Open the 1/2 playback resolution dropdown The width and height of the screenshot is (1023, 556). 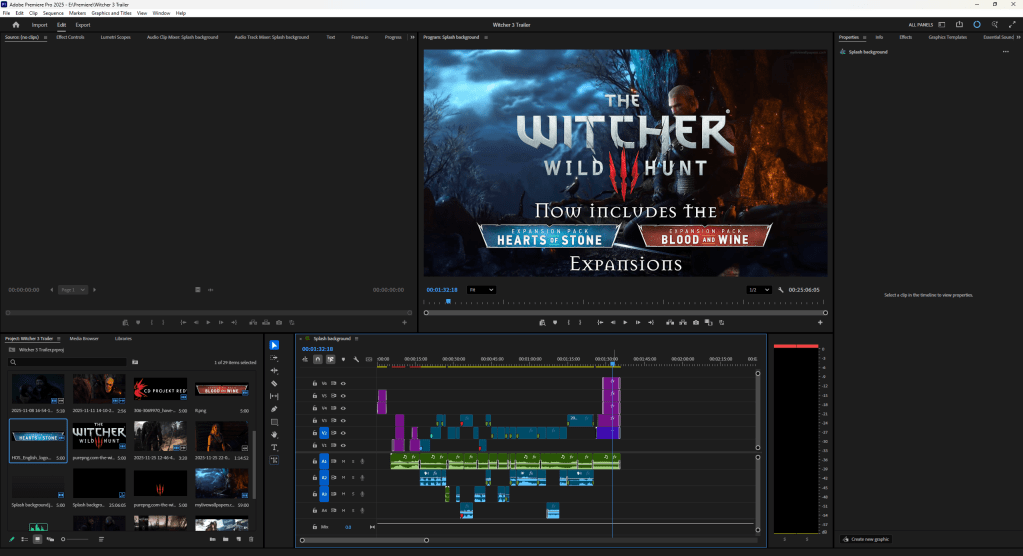click(x=759, y=290)
